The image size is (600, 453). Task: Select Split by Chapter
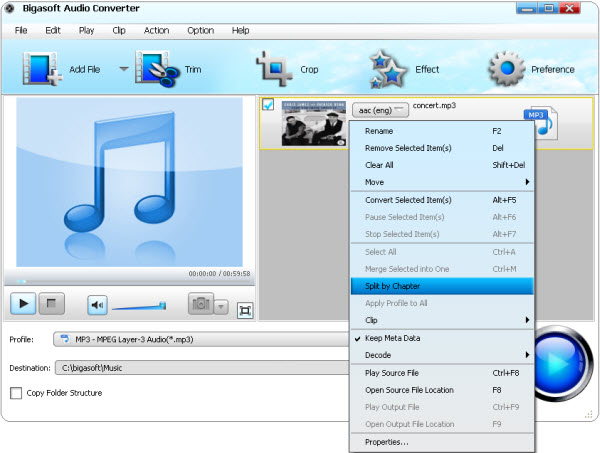(x=442, y=286)
